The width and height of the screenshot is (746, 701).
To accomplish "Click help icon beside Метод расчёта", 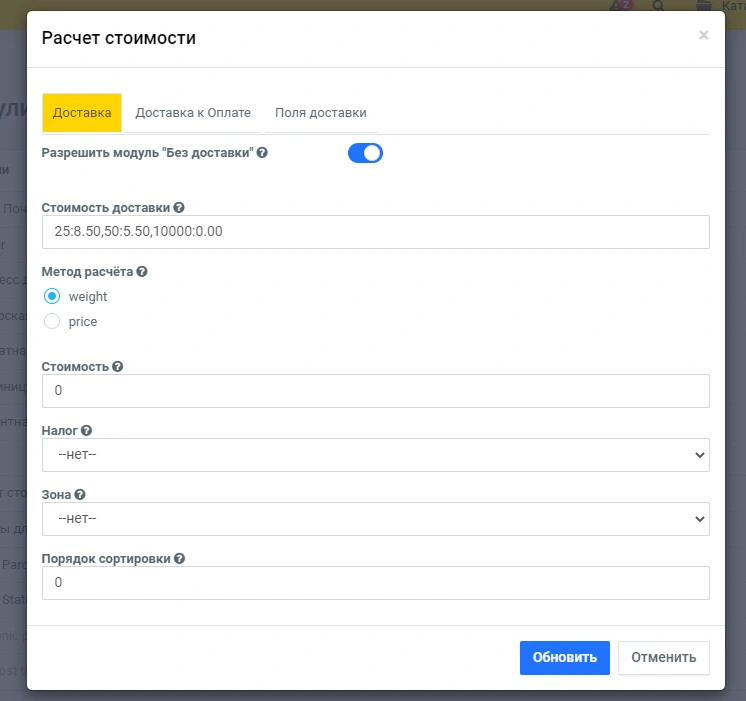I will [142, 271].
